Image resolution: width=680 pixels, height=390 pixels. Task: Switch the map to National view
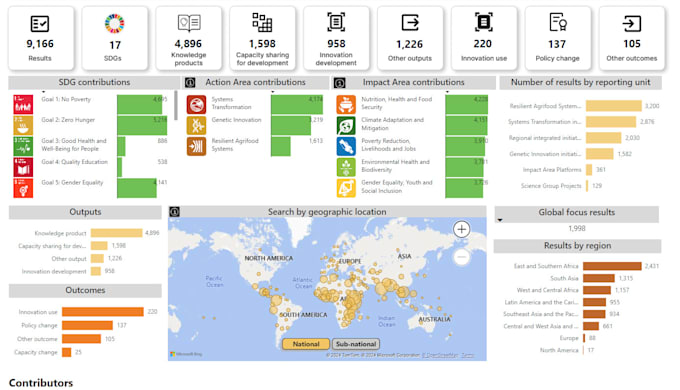(306, 344)
